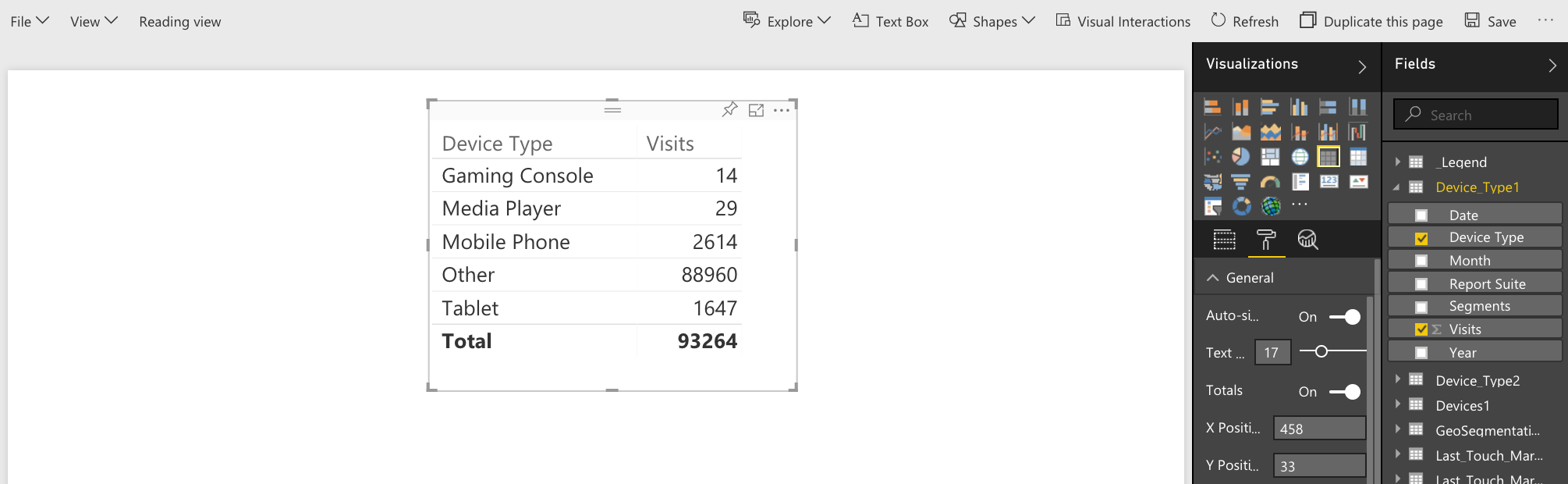Screen dimensions: 1568x484
Task: Collapse the General section
Action: (1213, 278)
